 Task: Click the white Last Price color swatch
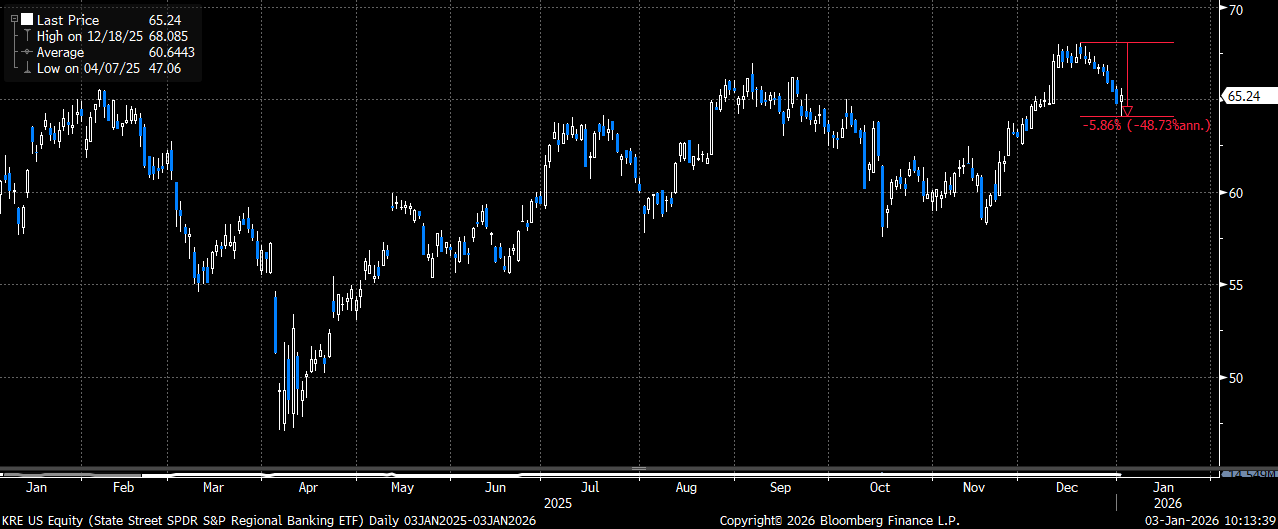[x=26, y=19]
